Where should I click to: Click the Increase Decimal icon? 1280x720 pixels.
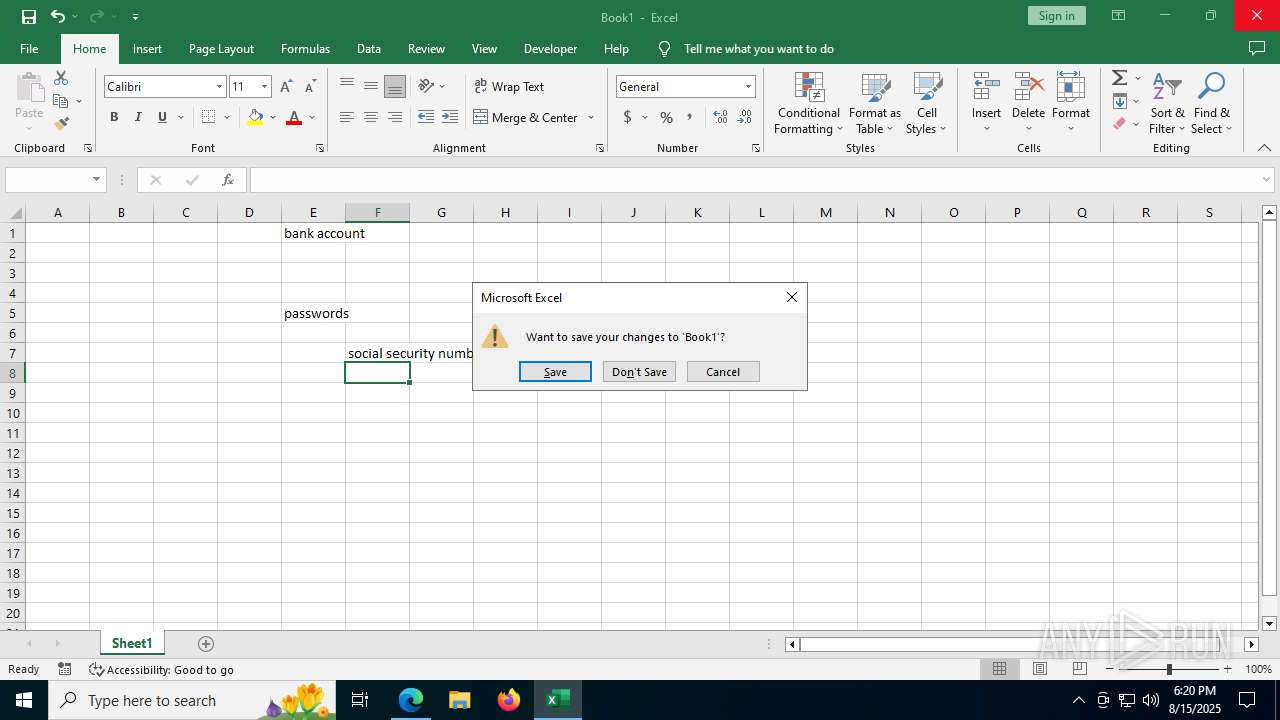pos(721,117)
